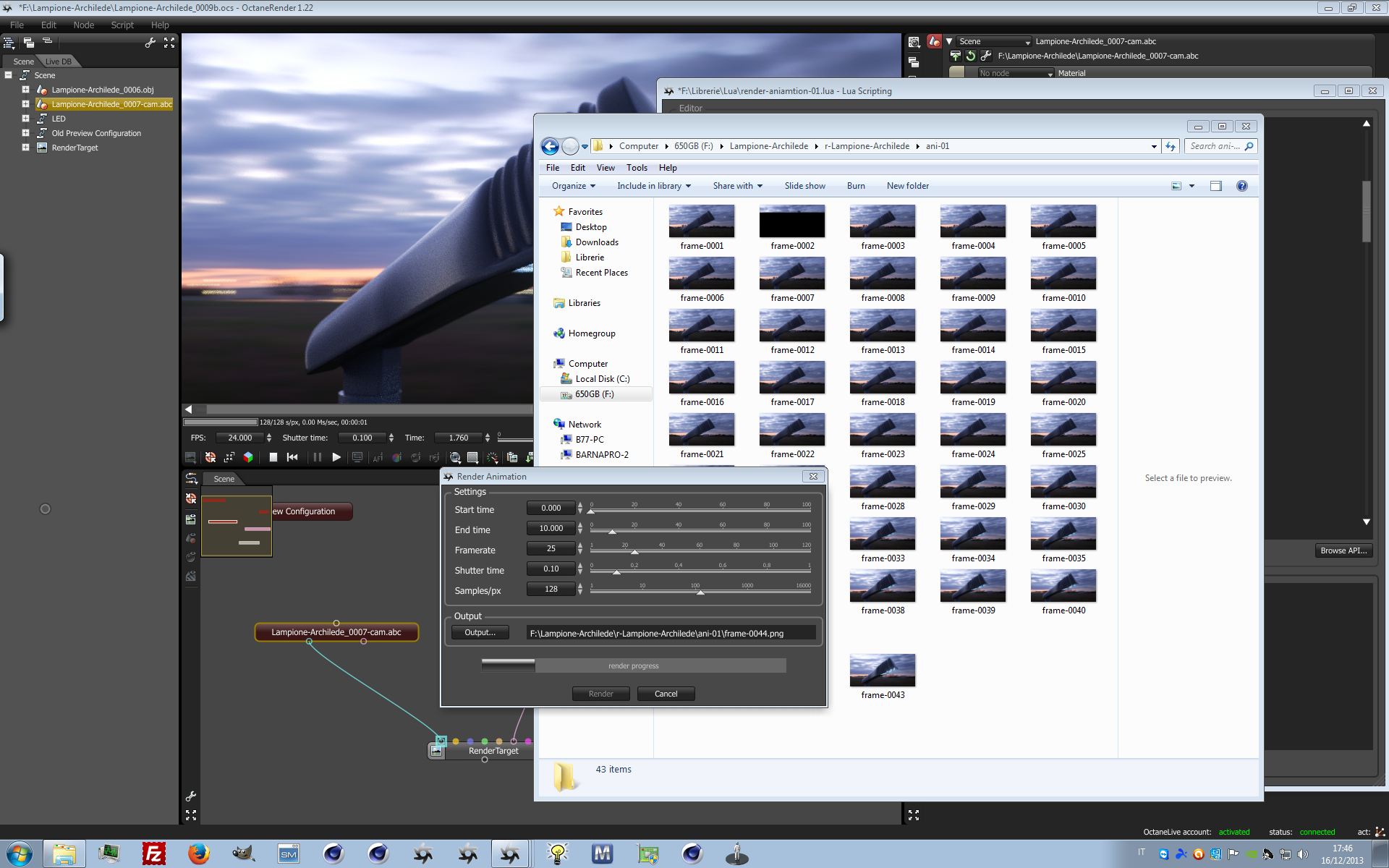Click the recenter view target icon
The height and width of the screenshot is (868, 1389).
click(211, 457)
